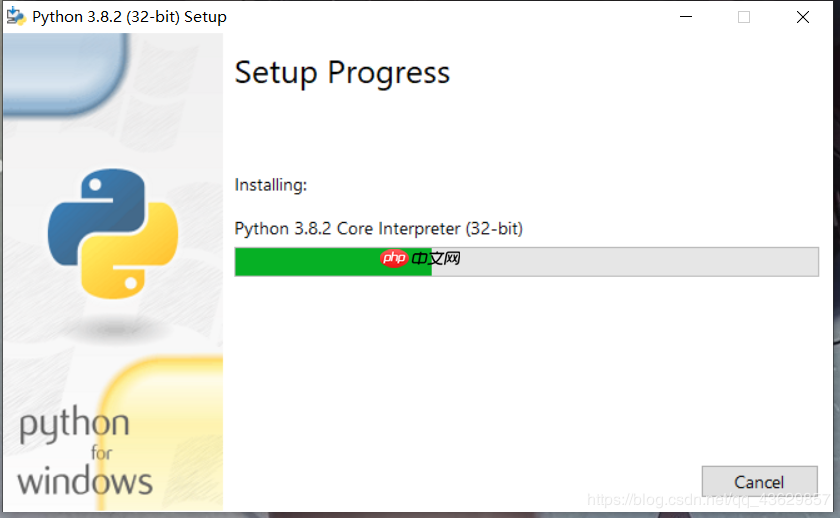Click the large Python snake logo
Viewport: 840px width, 518px height.
click(113, 234)
